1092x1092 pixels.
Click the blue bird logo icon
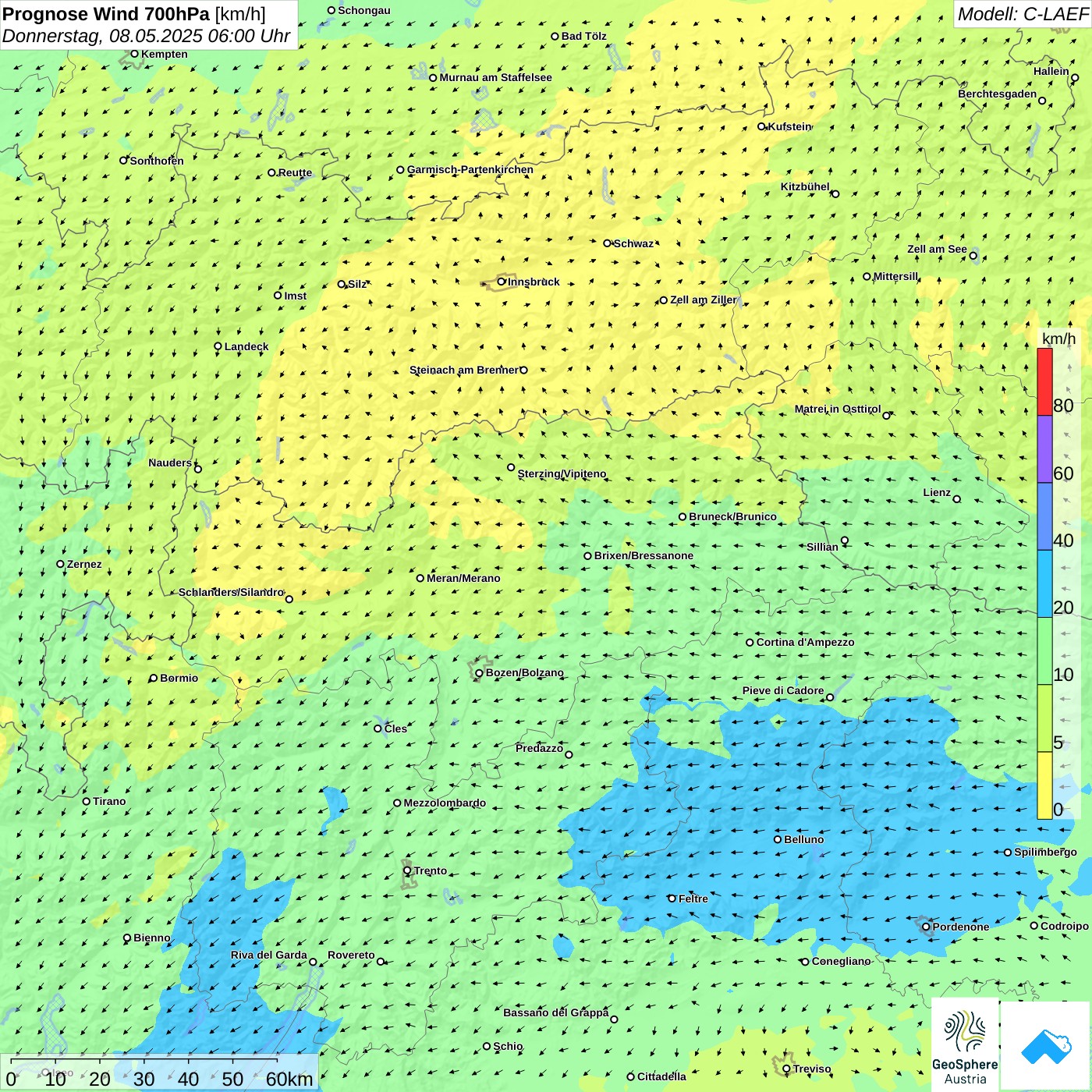coord(1046,1047)
